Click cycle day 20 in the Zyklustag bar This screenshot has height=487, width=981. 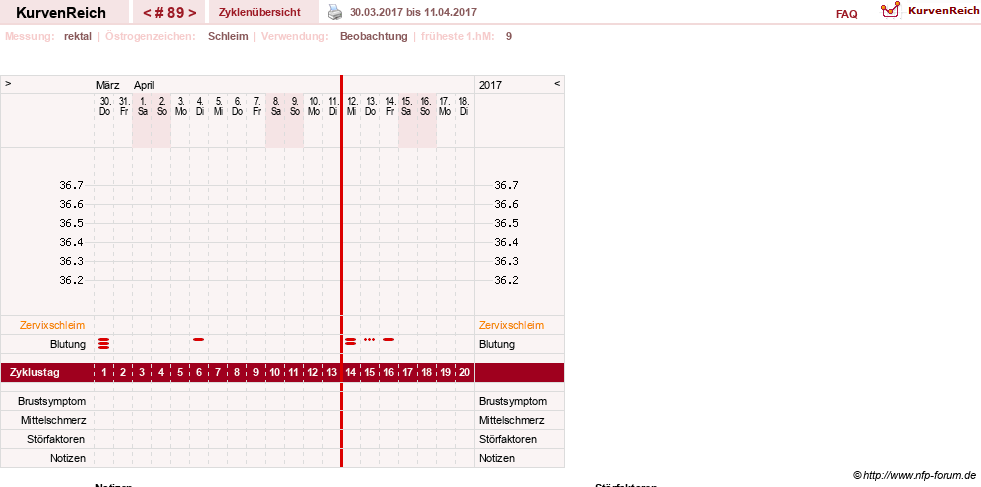click(x=464, y=372)
